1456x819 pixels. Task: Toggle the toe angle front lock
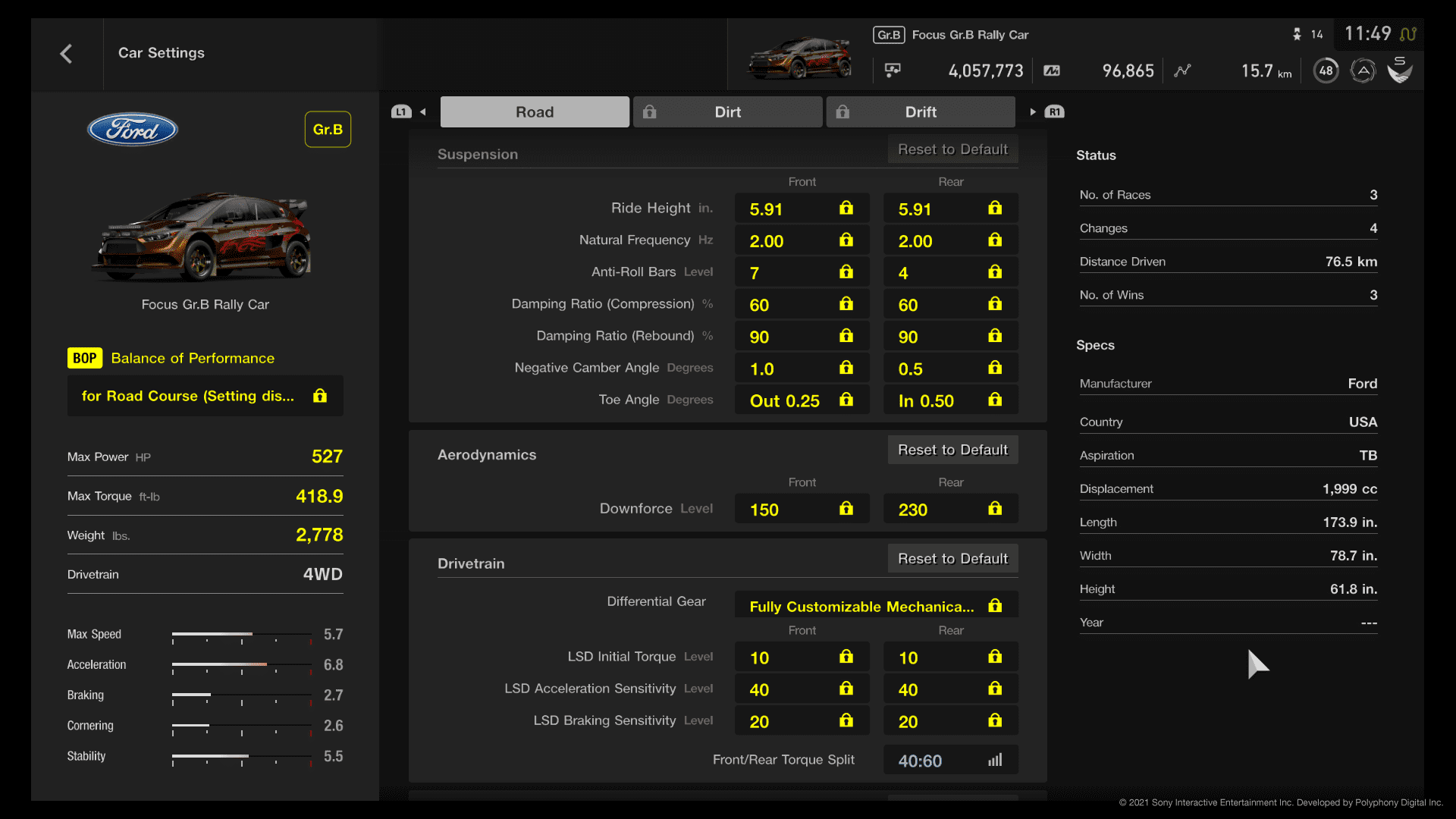point(846,400)
